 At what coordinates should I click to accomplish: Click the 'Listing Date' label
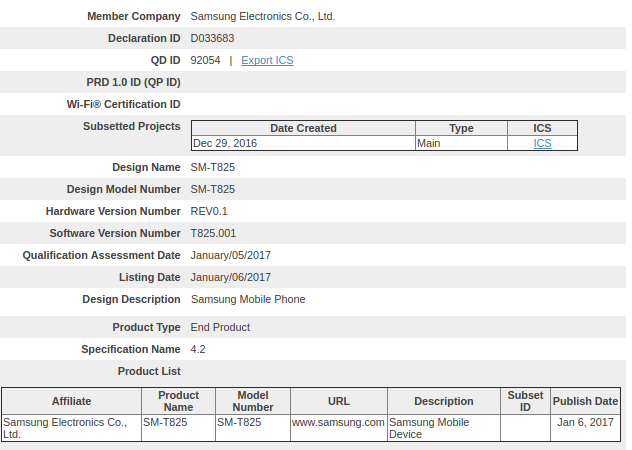pyautogui.click(x=149, y=277)
